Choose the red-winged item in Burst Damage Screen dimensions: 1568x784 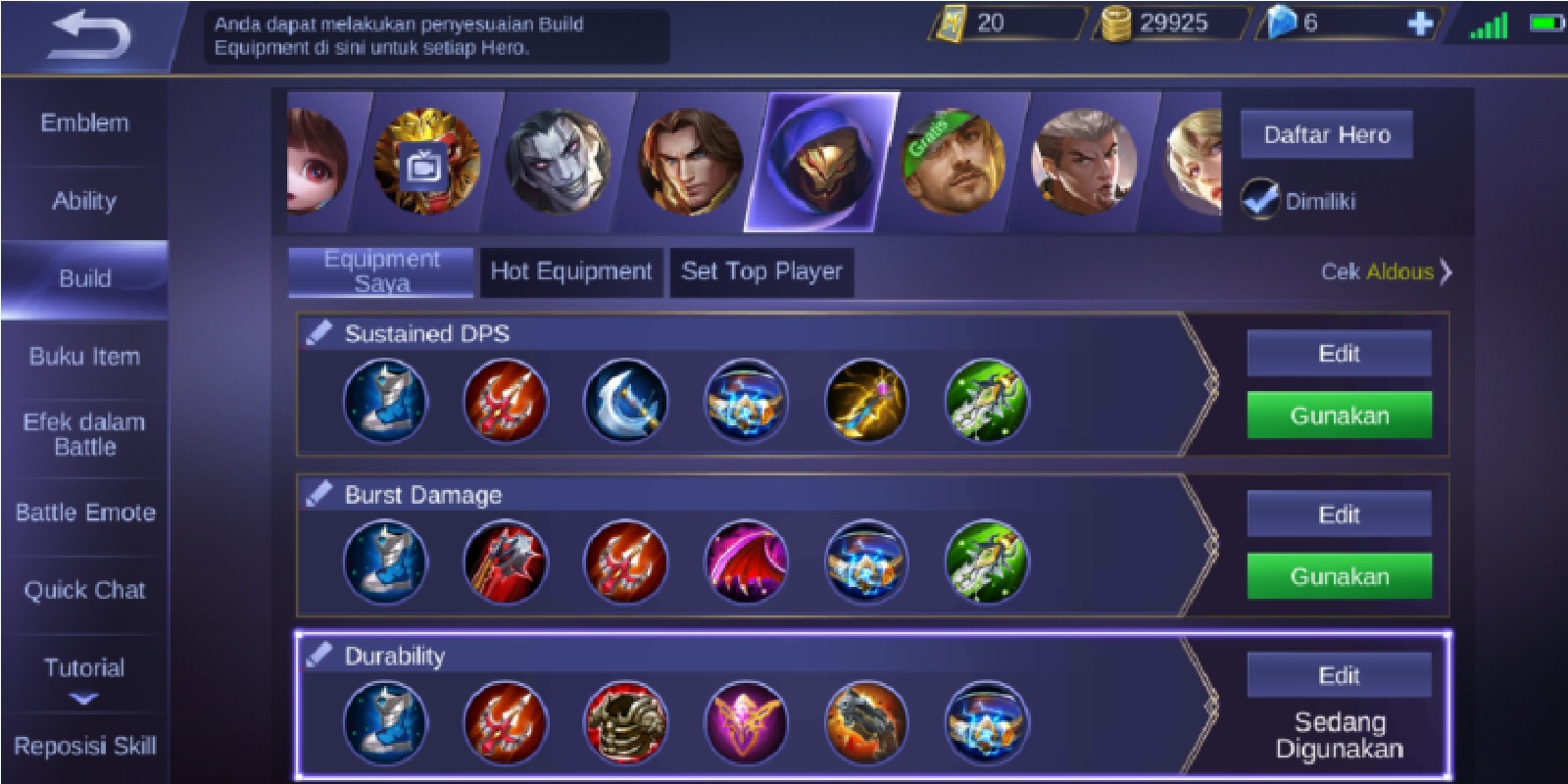[746, 563]
